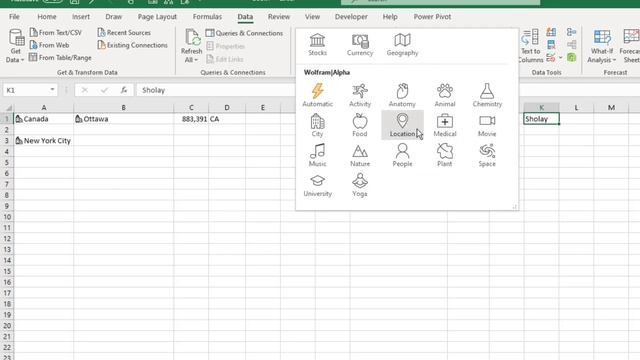The height and width of the screenshot is (360, 640).
Task: Switch to the Draw tab
Action: [113, 17]
